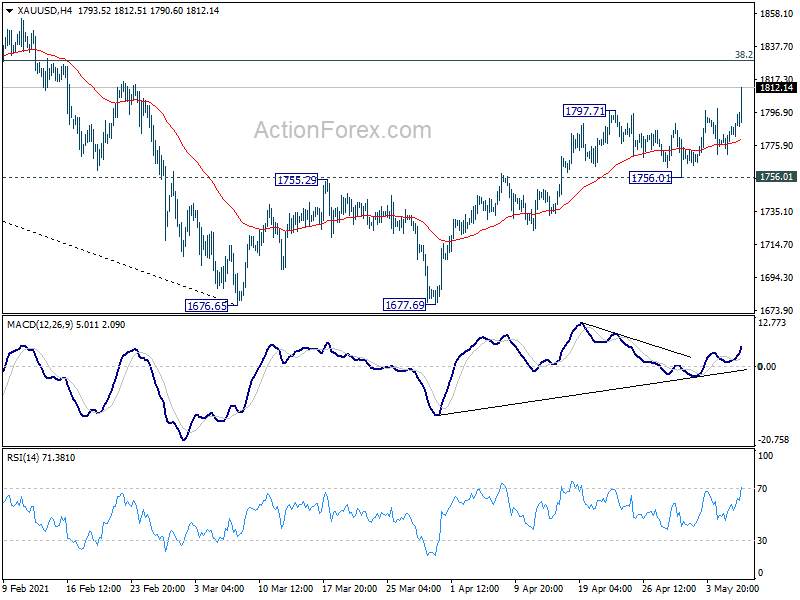Click the 1677.69 low price label

coord(404,305)
